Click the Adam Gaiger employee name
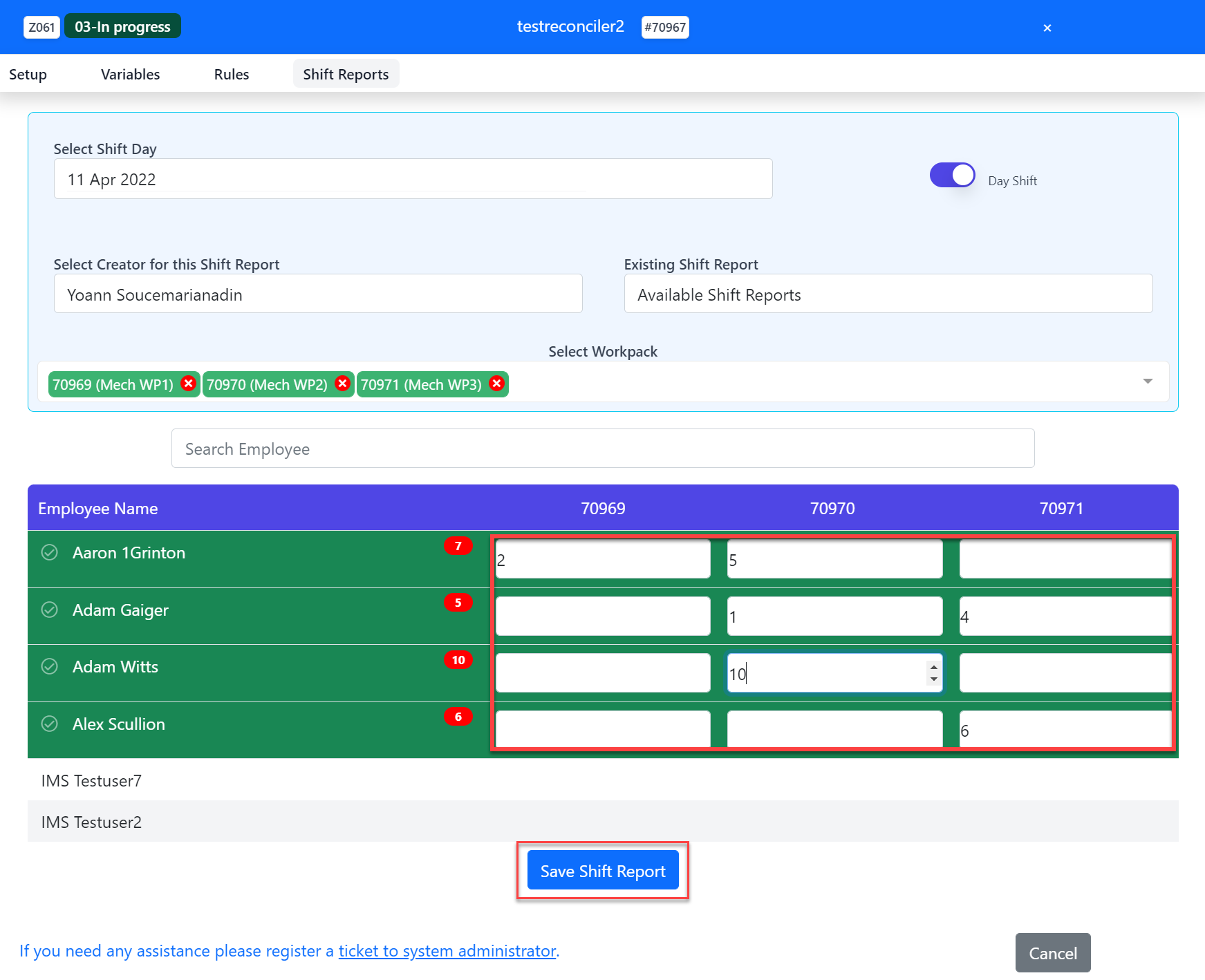Screen dimensions: 1205x980 tap(120, 610)
